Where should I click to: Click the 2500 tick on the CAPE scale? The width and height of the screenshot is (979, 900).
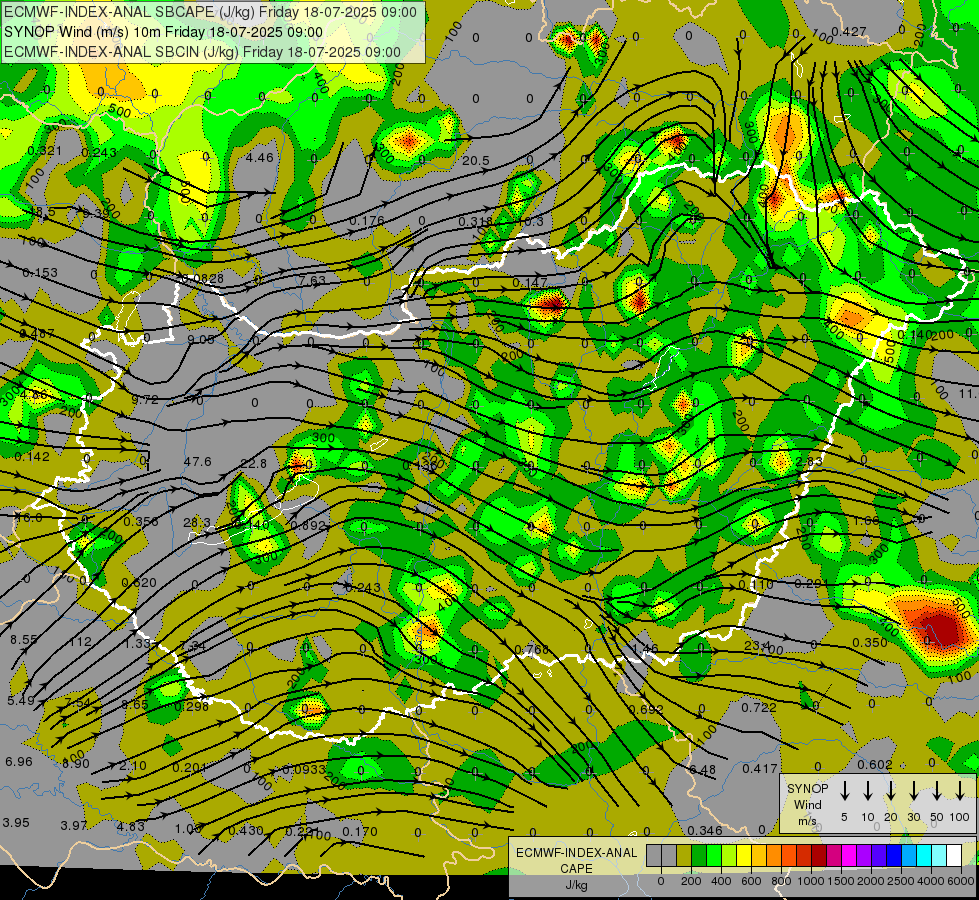click(901, 881)
